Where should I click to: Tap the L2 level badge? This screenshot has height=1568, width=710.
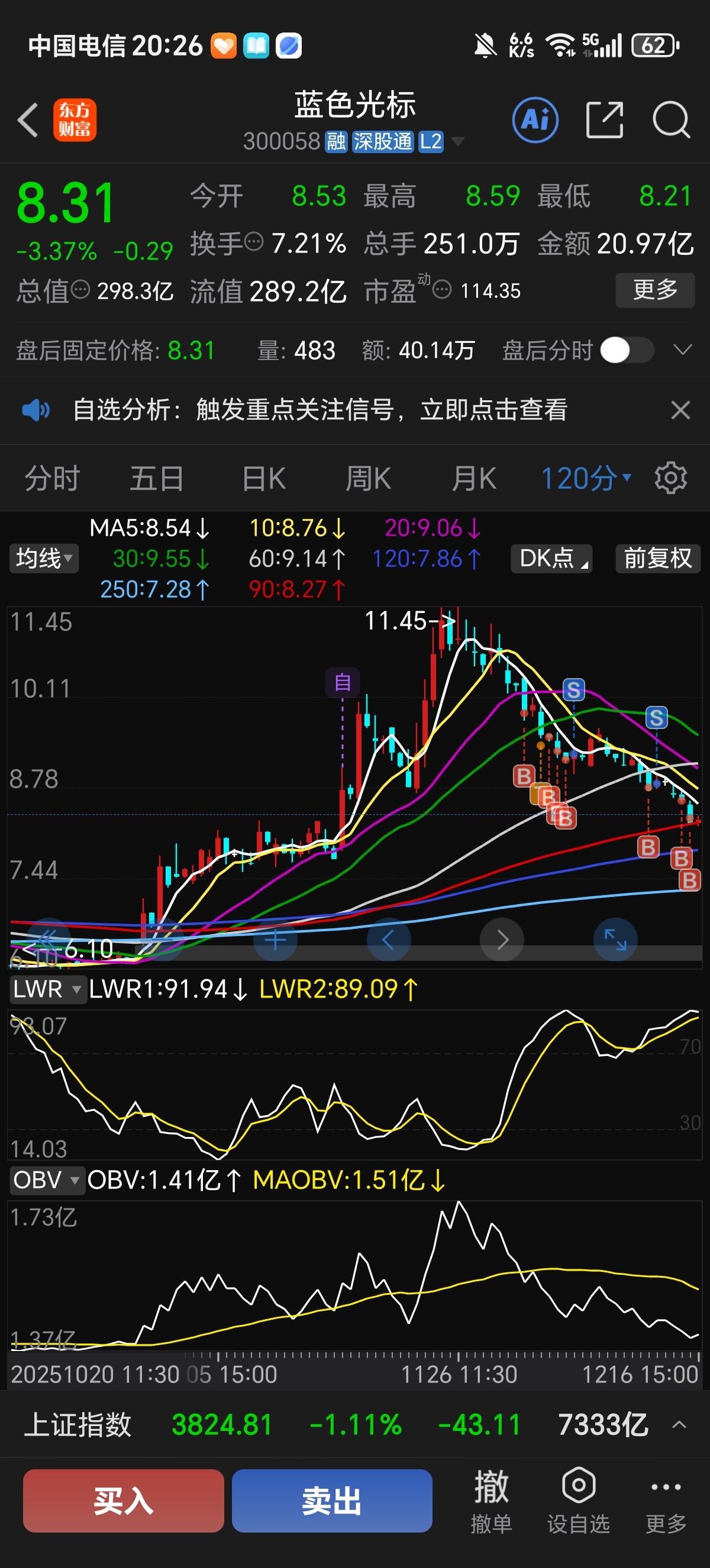pyautogui.click(x=431, y=142)
